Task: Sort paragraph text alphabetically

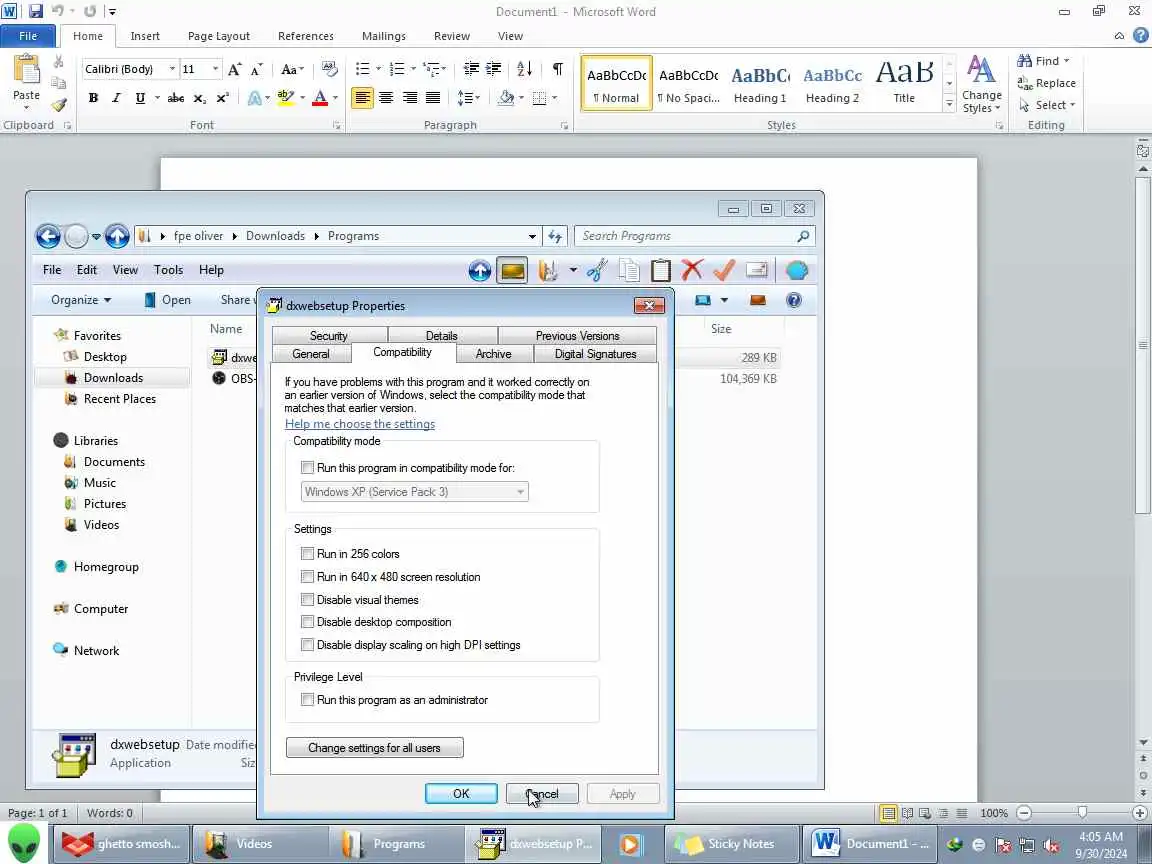Action: 525,69
